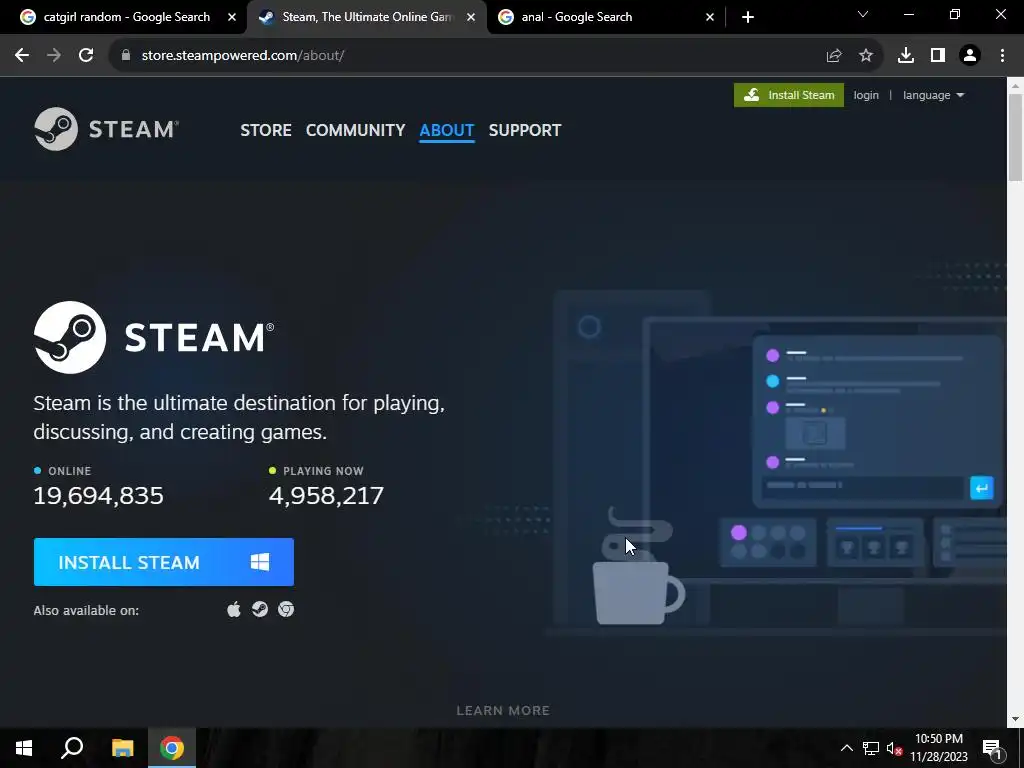Click the muted volume tray icon

894,748
